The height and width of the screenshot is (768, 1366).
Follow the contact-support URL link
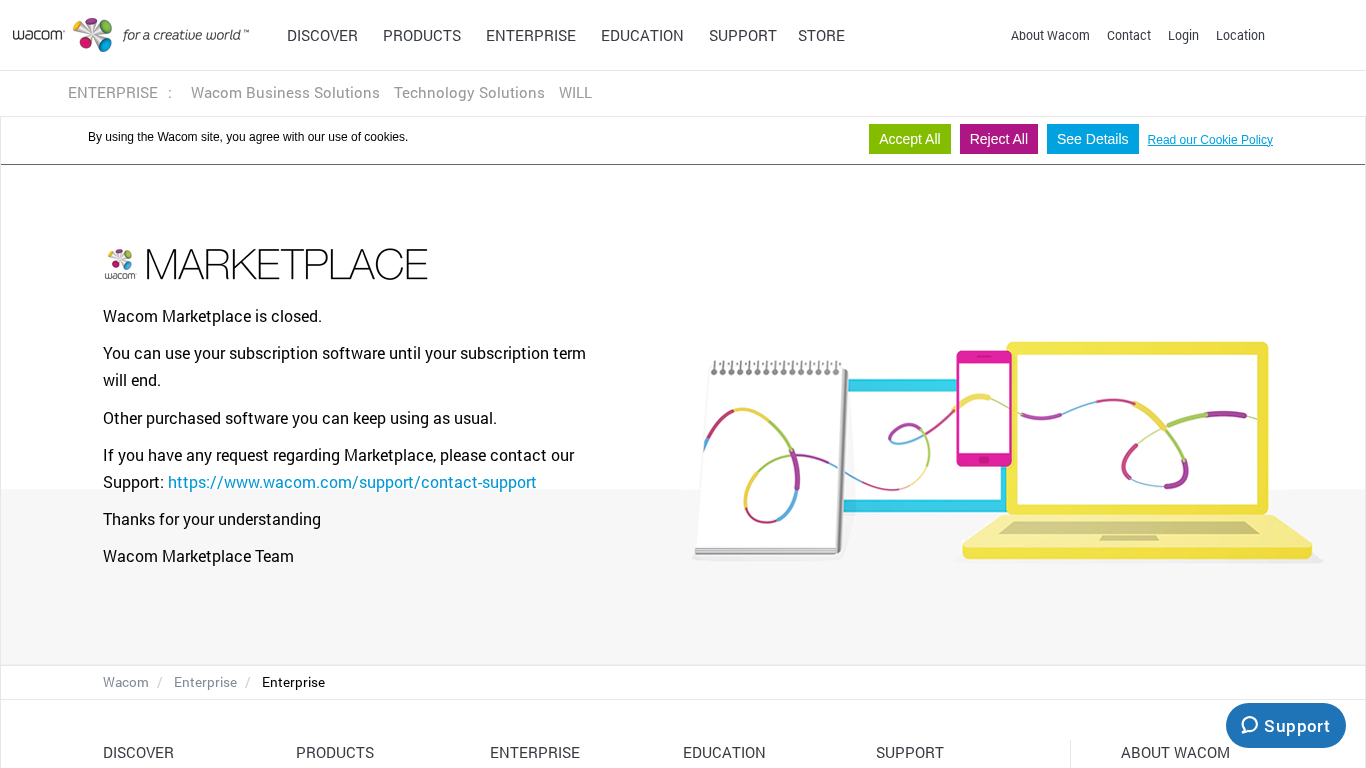click(352, 482)
